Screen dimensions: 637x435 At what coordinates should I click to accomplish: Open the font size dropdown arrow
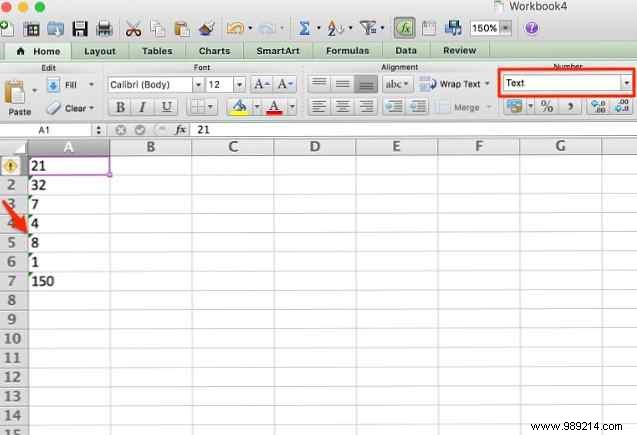tap(240, 84)
